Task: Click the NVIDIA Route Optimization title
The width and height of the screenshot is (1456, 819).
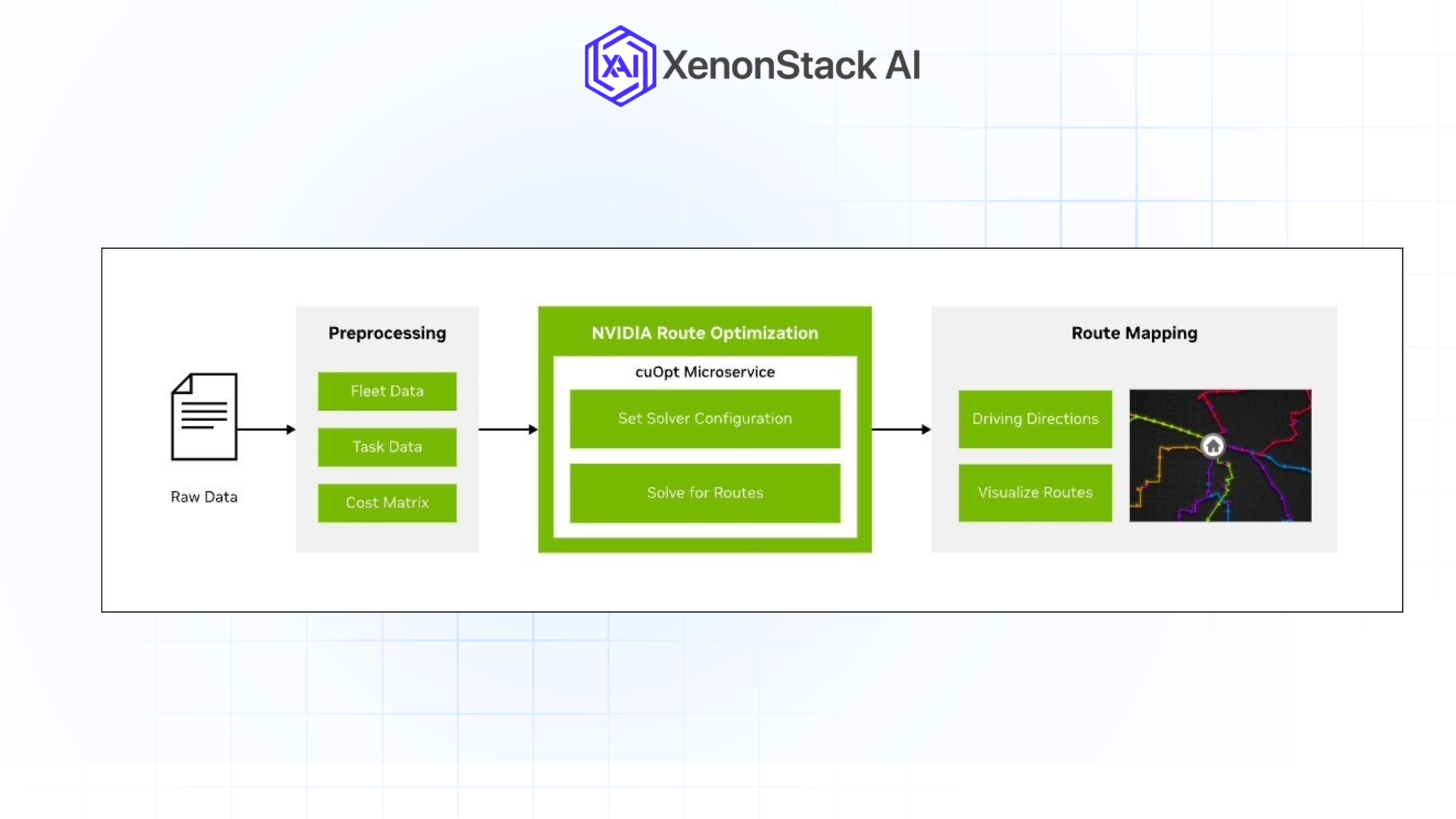Action: pos(704,333)
